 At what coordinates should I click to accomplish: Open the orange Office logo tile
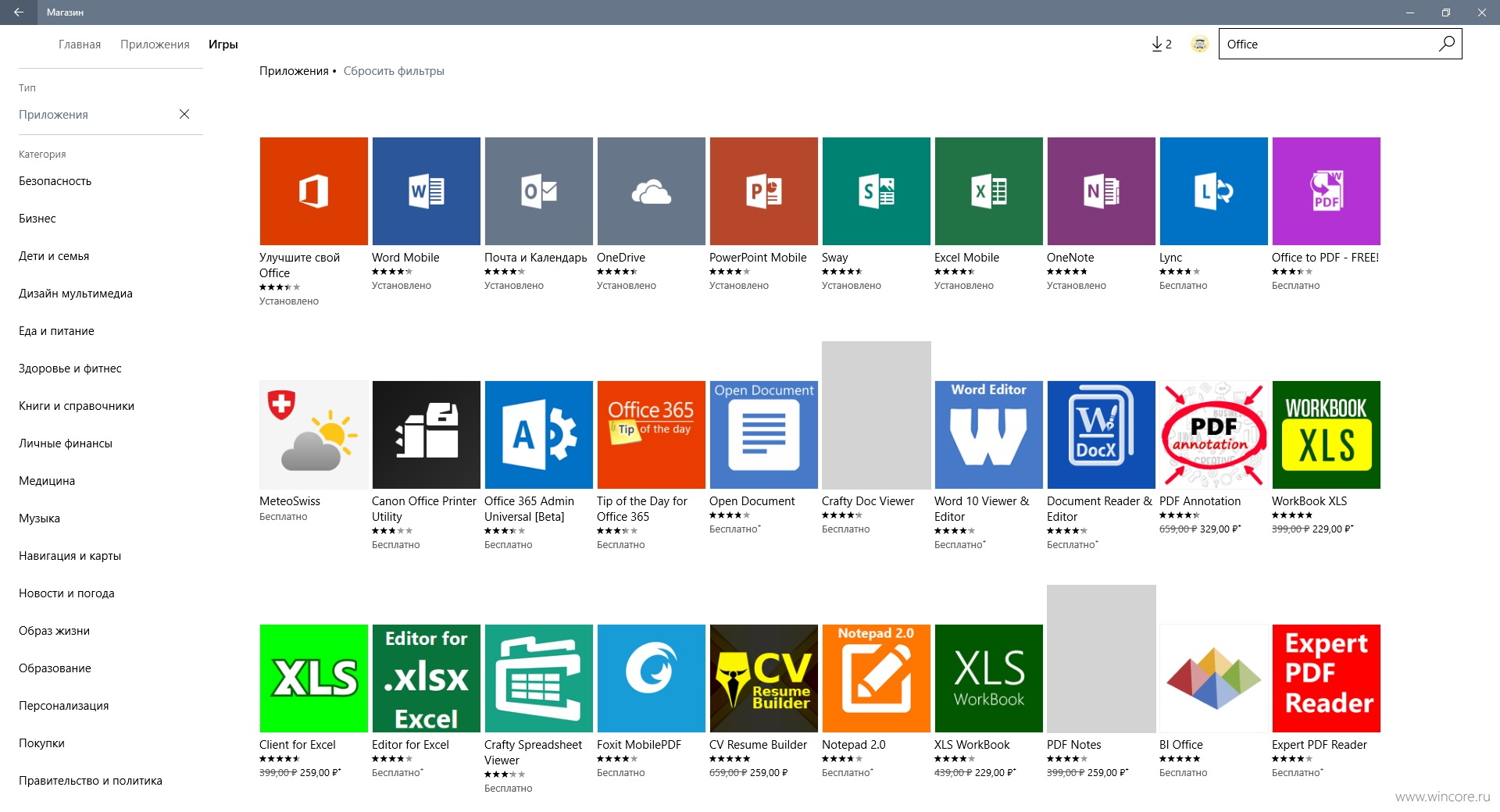(313, 191)
